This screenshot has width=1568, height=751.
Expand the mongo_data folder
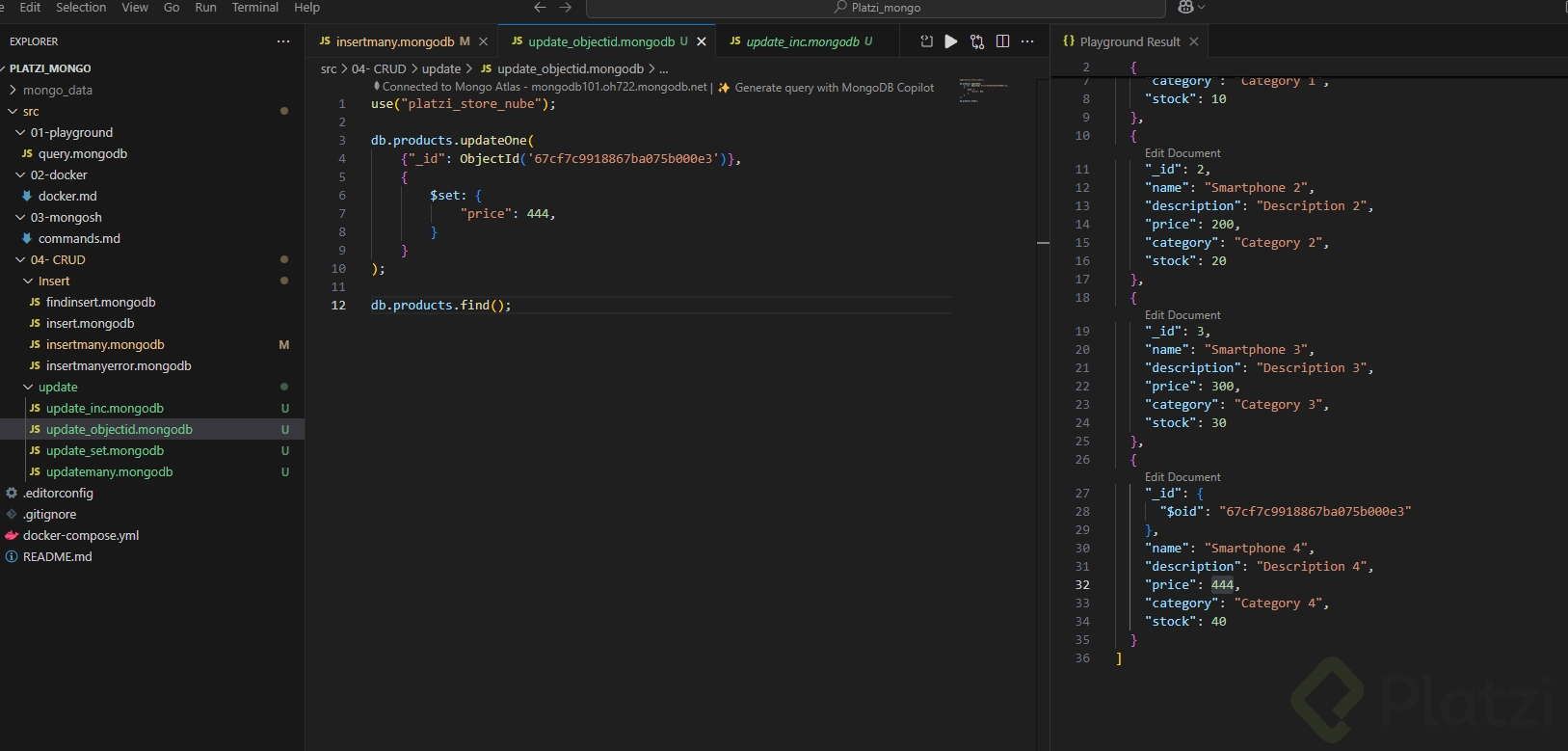pos(58,90)
